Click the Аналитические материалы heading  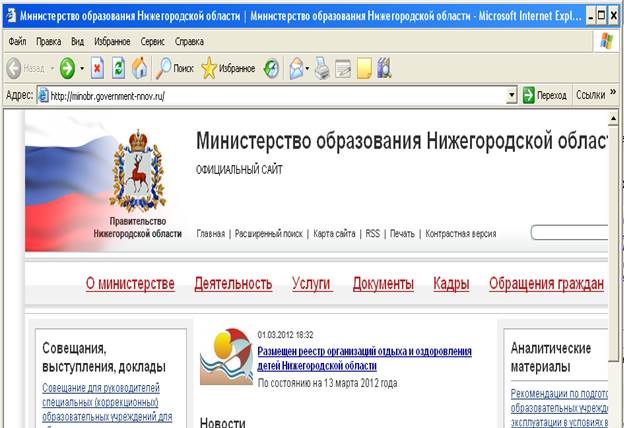pyautogui.click(x=551, y=357)
